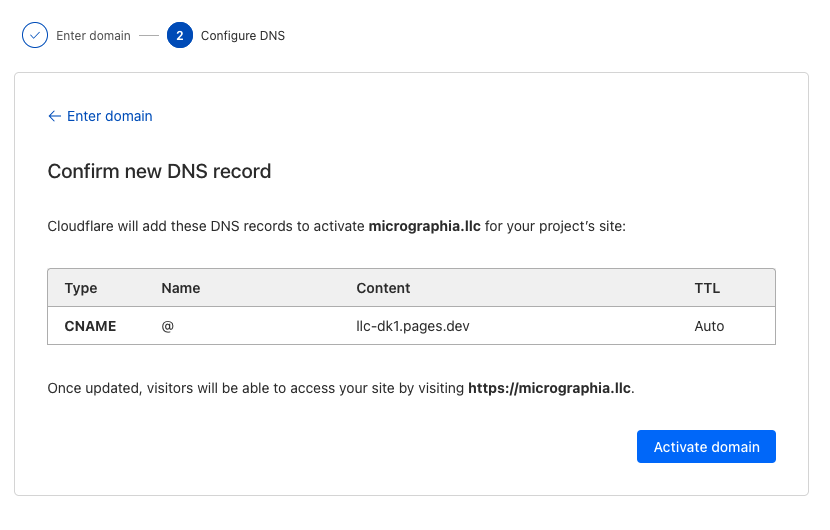This screenshot has width=830, height=530.
Task: Click the CNAME type cell
Action: pos(91,326)
